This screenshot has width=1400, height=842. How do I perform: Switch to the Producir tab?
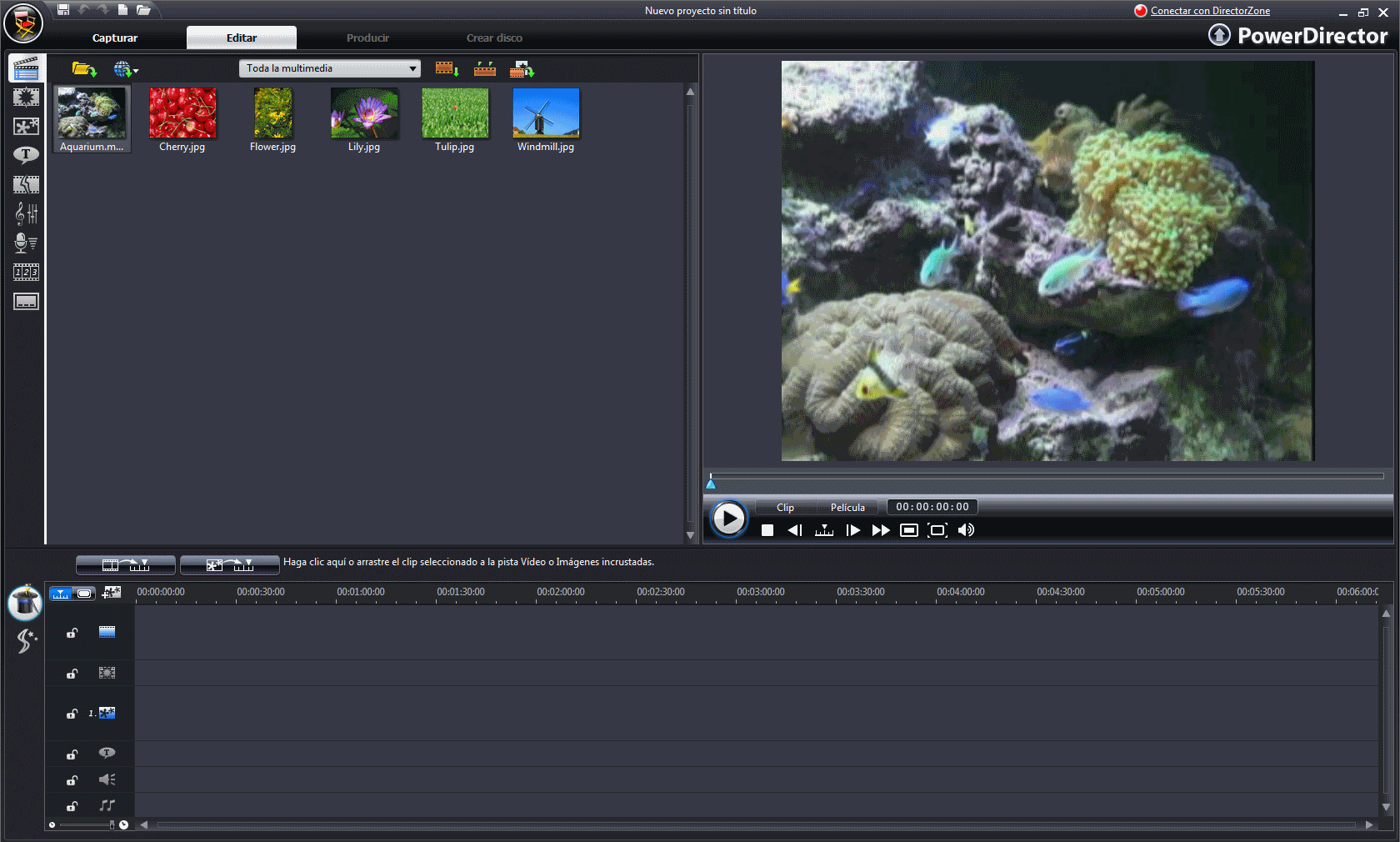point(367,38)
